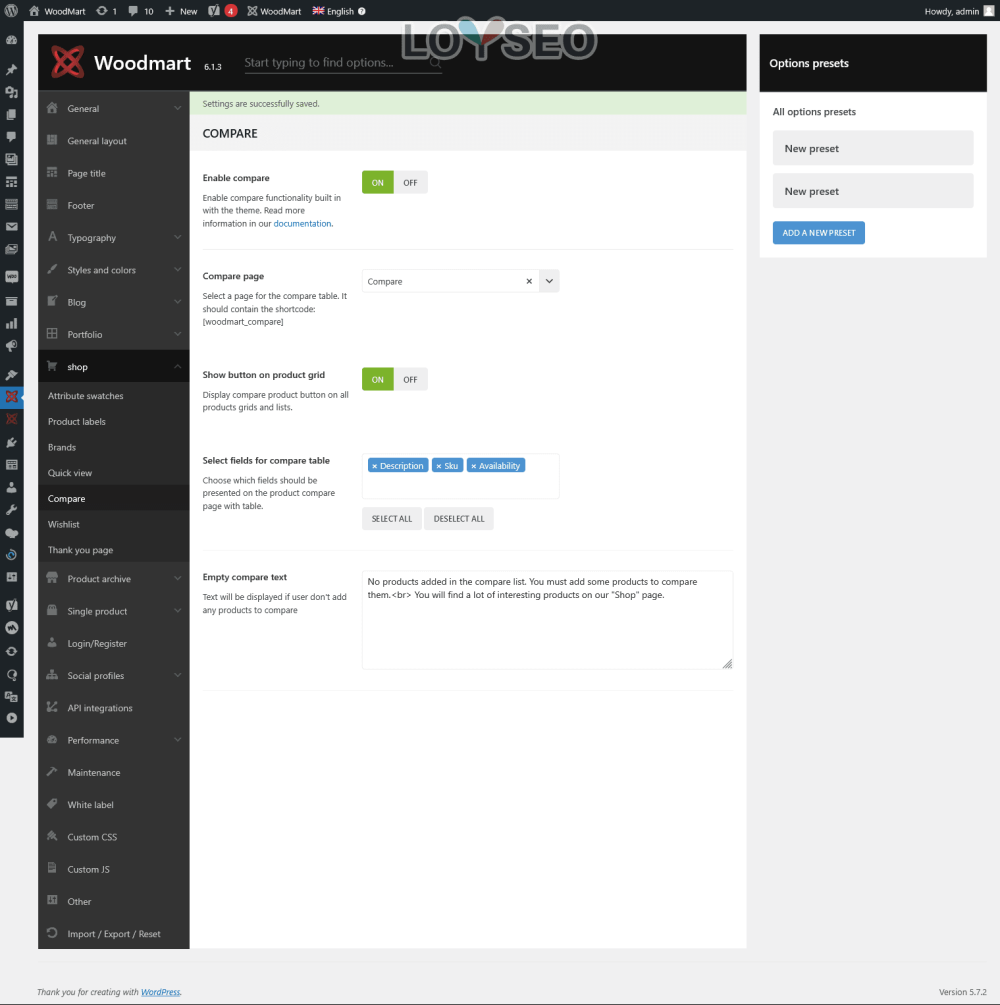Set Show button on product grid OFF
This screenshot has height=1005, width=1000.
(x=410, y=379)
